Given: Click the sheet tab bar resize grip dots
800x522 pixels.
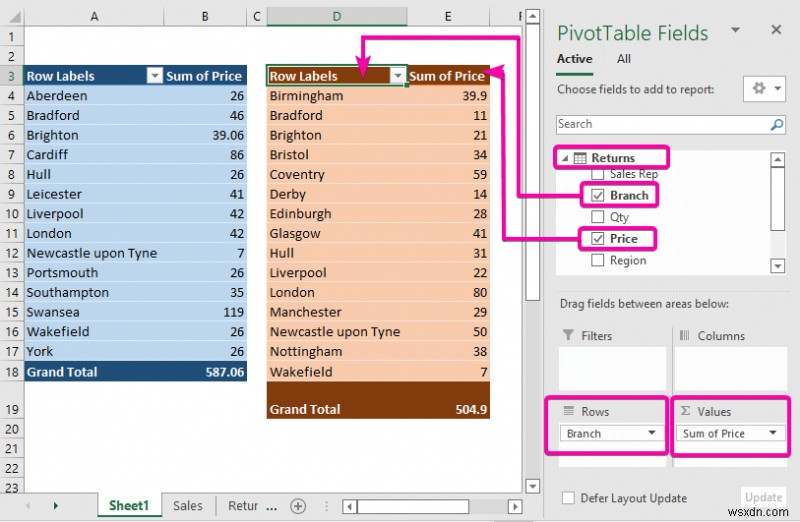Looking at the screenshot, I should pyautogui.click(x=327, y=506).
